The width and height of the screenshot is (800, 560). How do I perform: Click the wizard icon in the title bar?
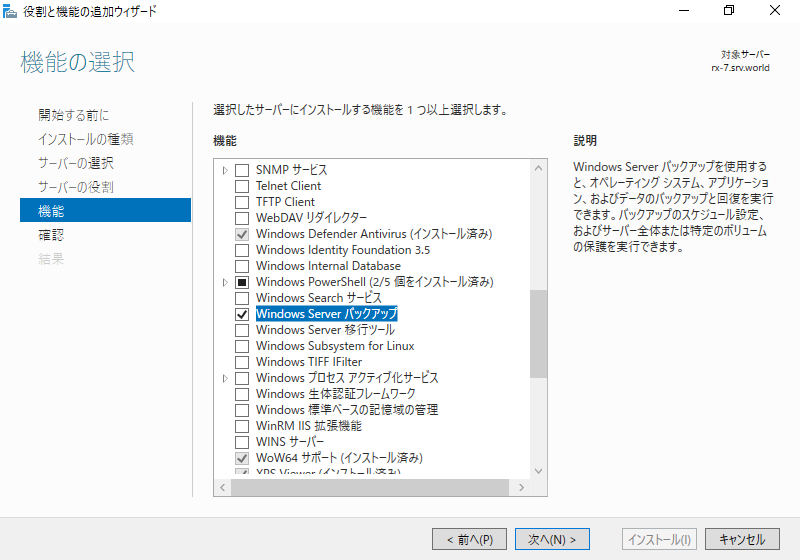(10, 11)
